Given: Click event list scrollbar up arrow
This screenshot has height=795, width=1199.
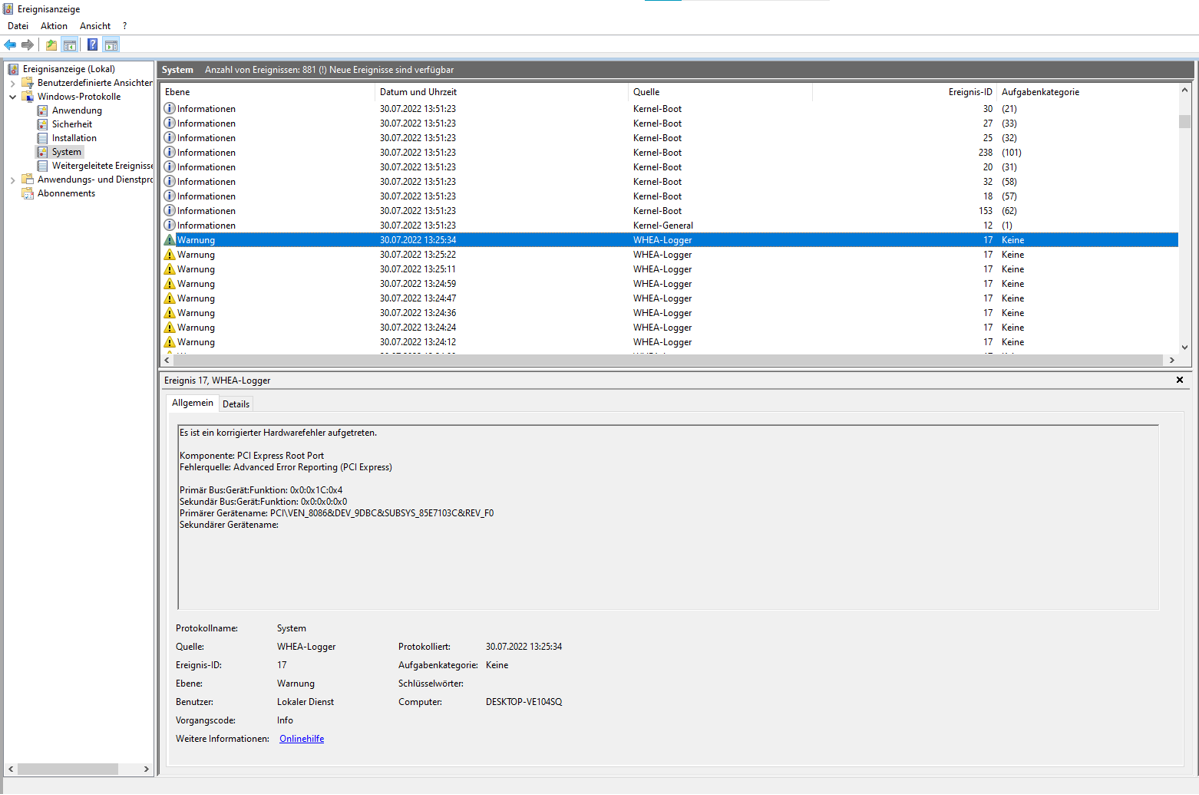Looking at the screenshot, I should coord(1184,90).
